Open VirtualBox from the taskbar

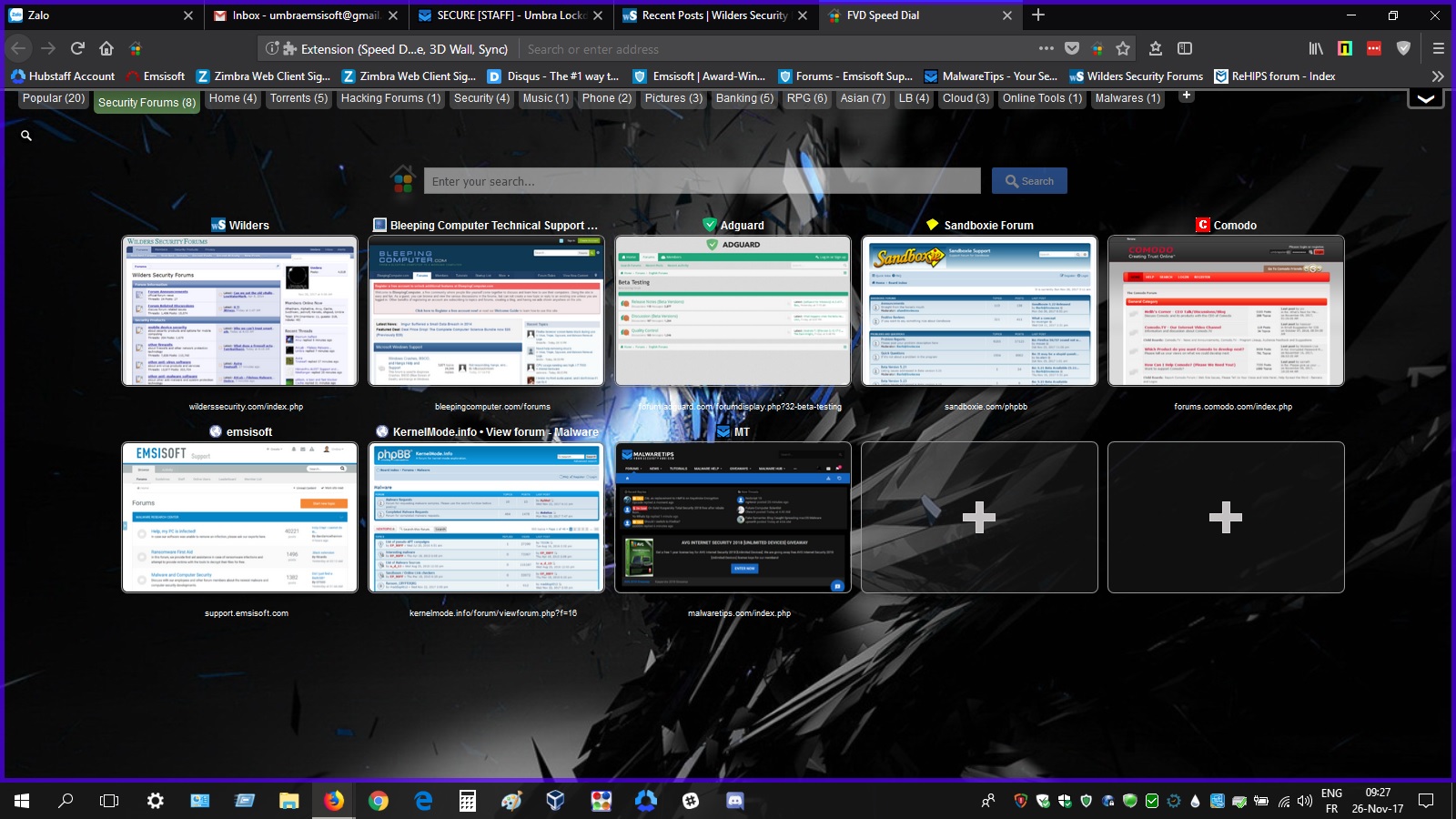[556, 801]
